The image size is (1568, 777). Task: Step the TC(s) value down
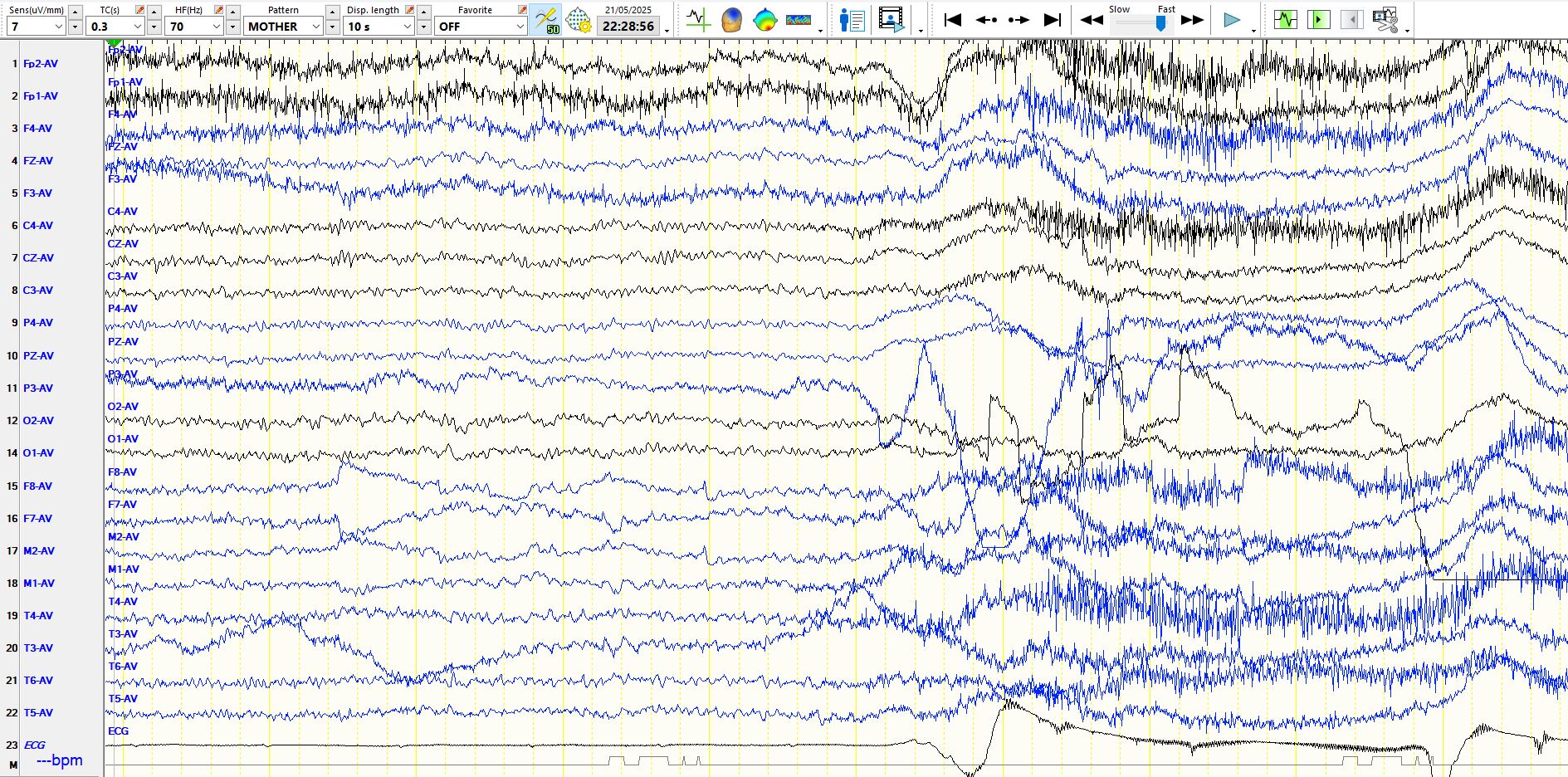click(154, 27)
